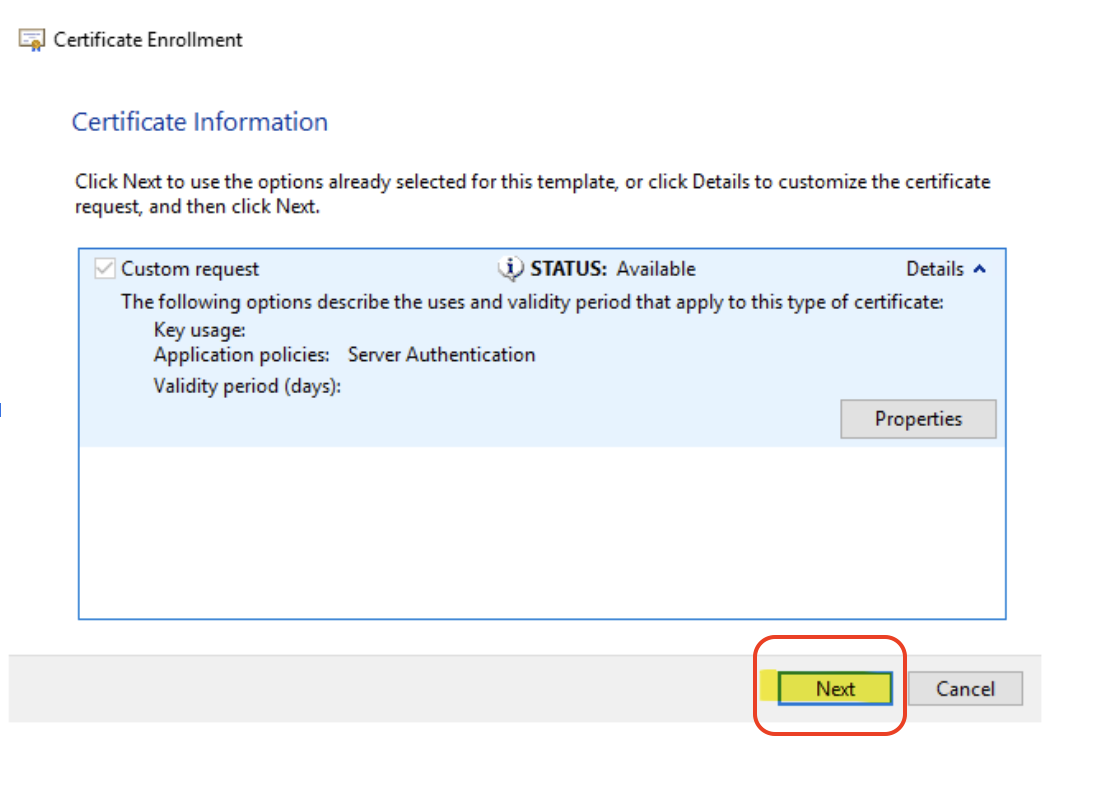Click the STATUS: Available text
Image resolution: width=1096 pixels, height=796 pixels.
pos(612,269)
